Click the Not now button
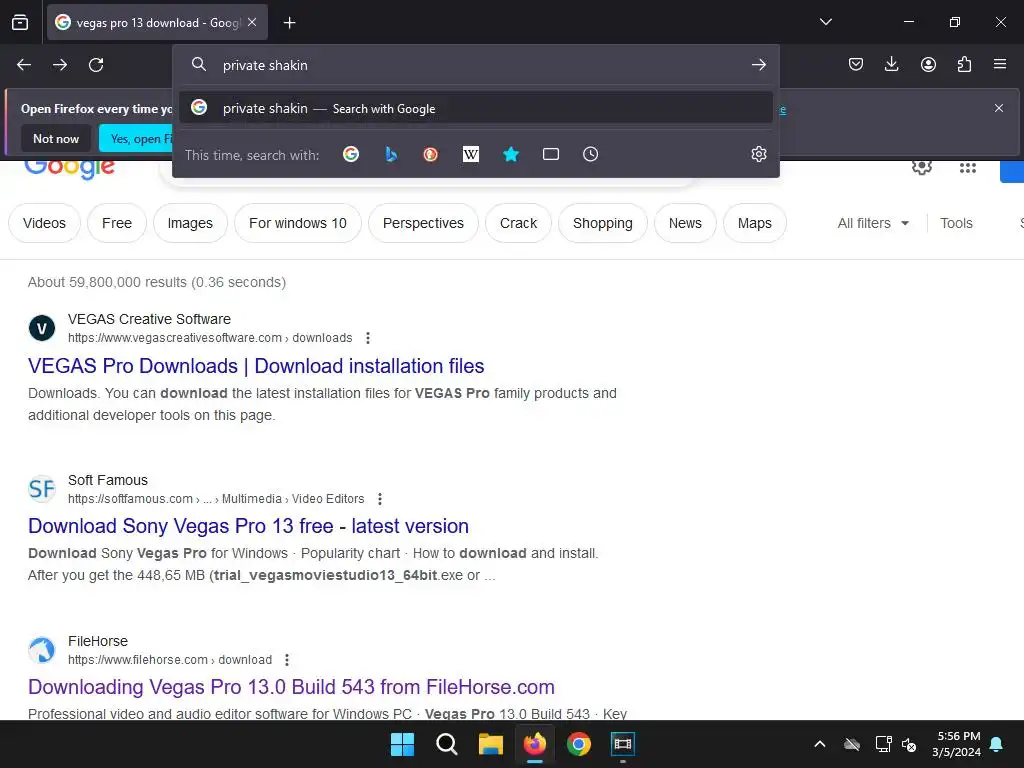The height and width of the screenshot is (768, 1024). coord(56,138)
